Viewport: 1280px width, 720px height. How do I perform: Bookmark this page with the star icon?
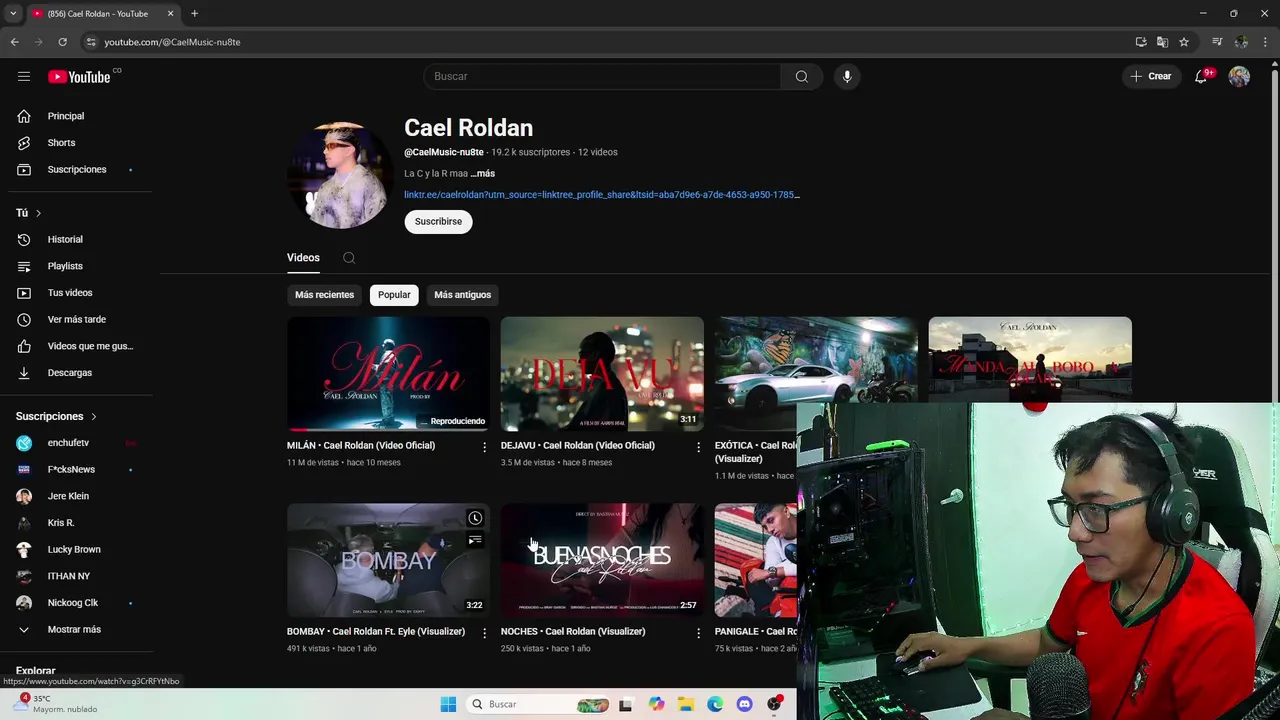point(1184,42)
